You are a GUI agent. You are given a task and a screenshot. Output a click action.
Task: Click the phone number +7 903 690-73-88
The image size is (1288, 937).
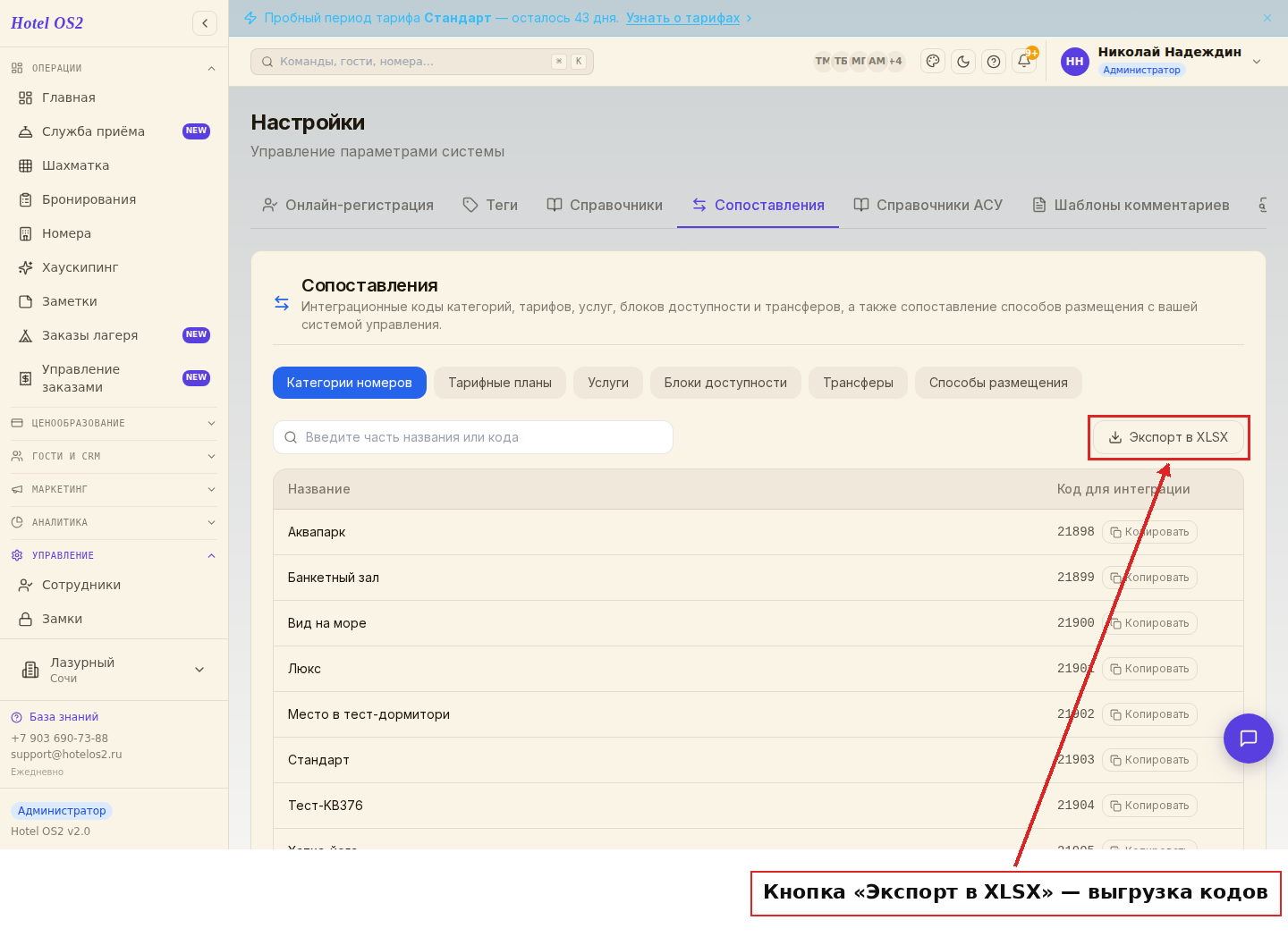click(x=59, y=739)
